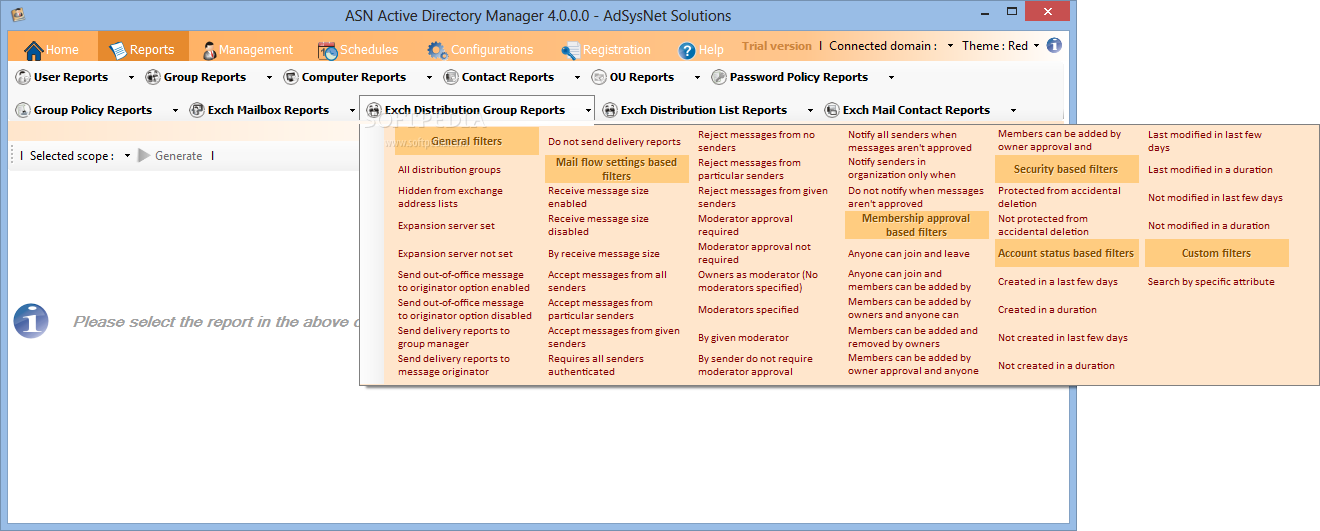Open the Registration tab
The width and height of the screenshot is (1320, 531).
[606, 50]
